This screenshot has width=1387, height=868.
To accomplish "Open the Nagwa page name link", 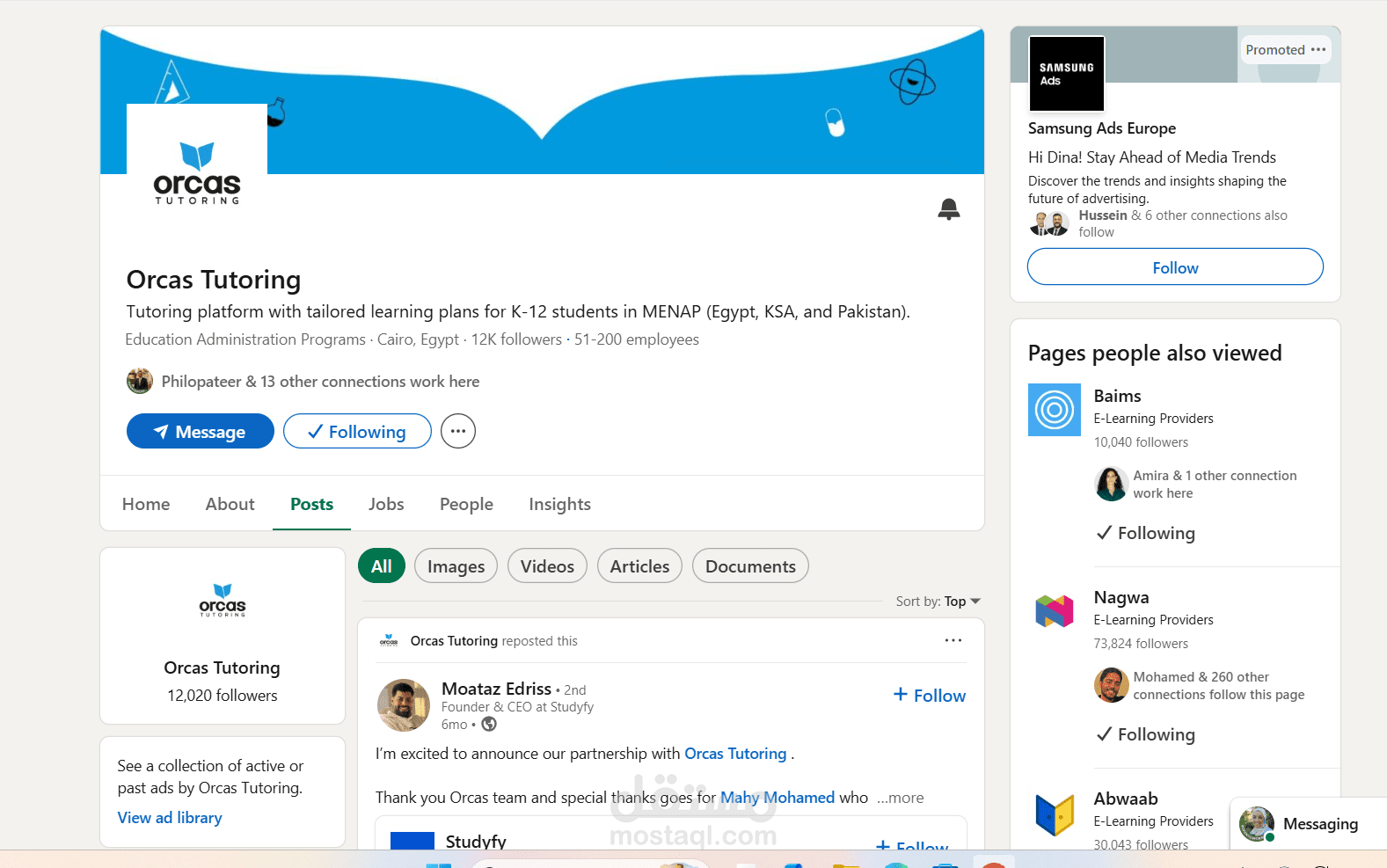I will (x=1121, y=597).
